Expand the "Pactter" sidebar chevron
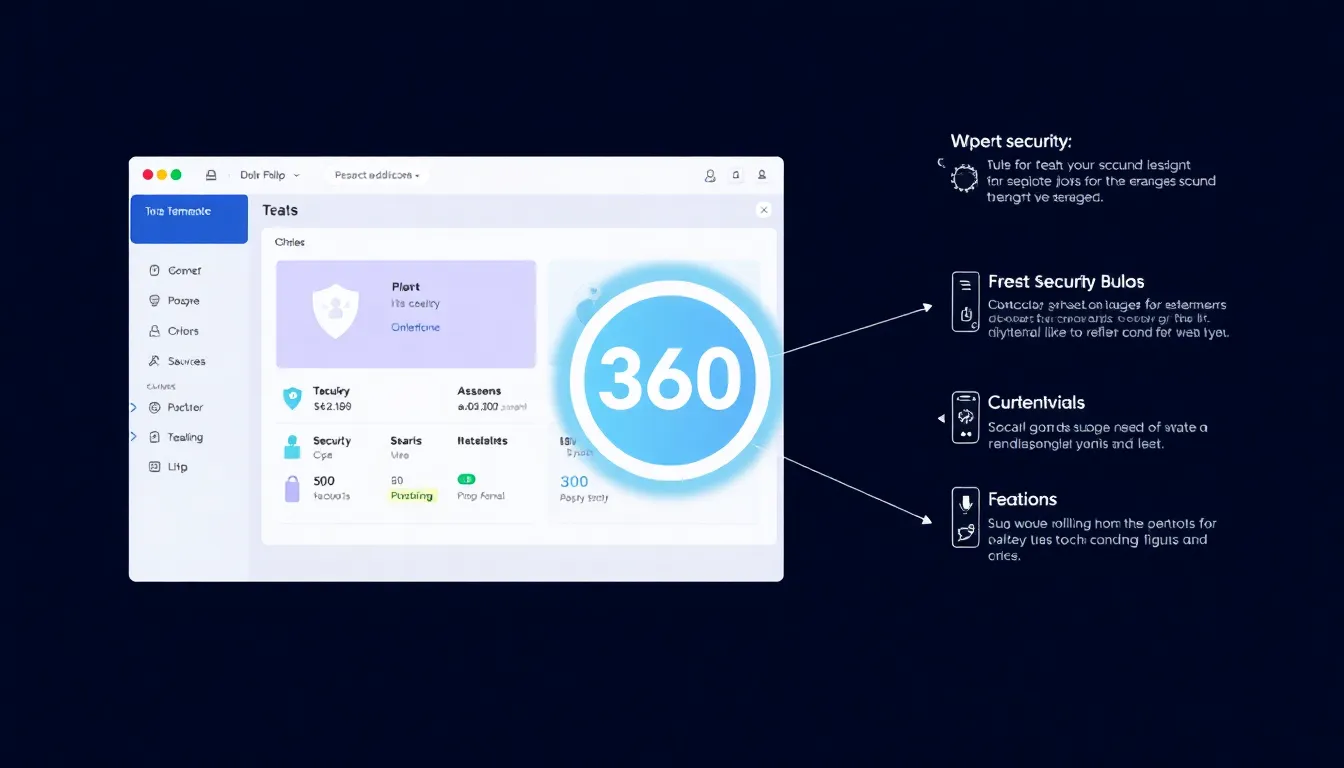The height and width of the screenshot is (768, 1344). 134,407
